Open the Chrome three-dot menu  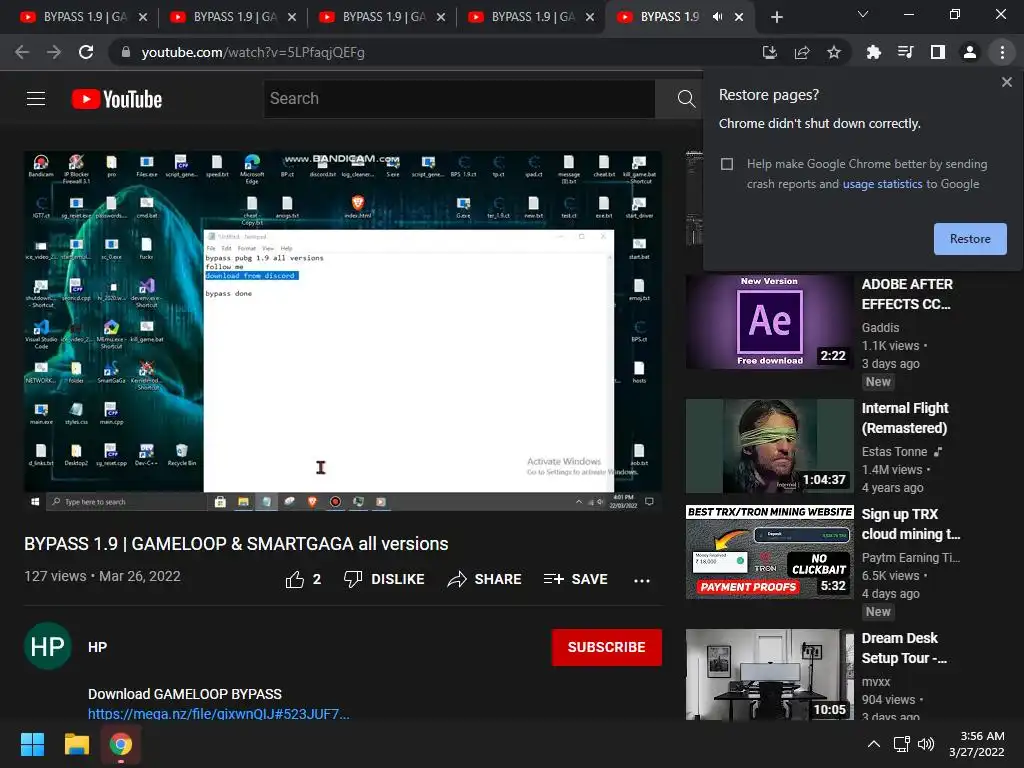(x=1002, y=52)
